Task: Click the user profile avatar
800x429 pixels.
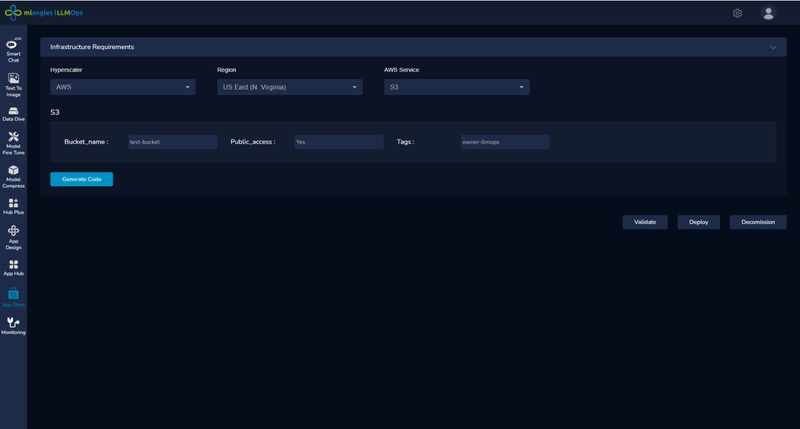Action: 768,13
